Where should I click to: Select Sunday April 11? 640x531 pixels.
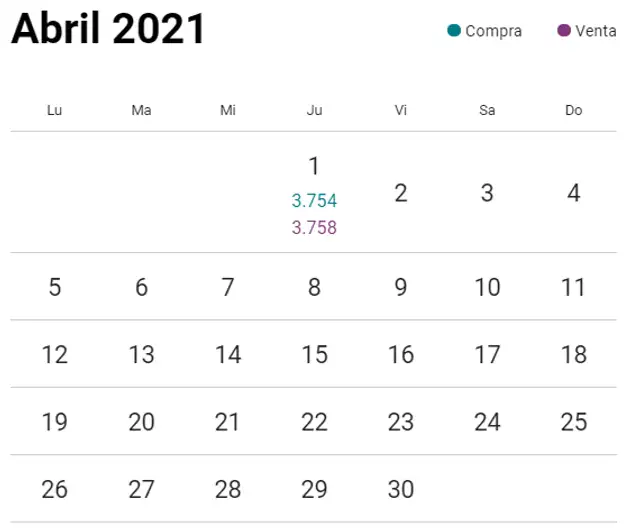coord(573,287)
